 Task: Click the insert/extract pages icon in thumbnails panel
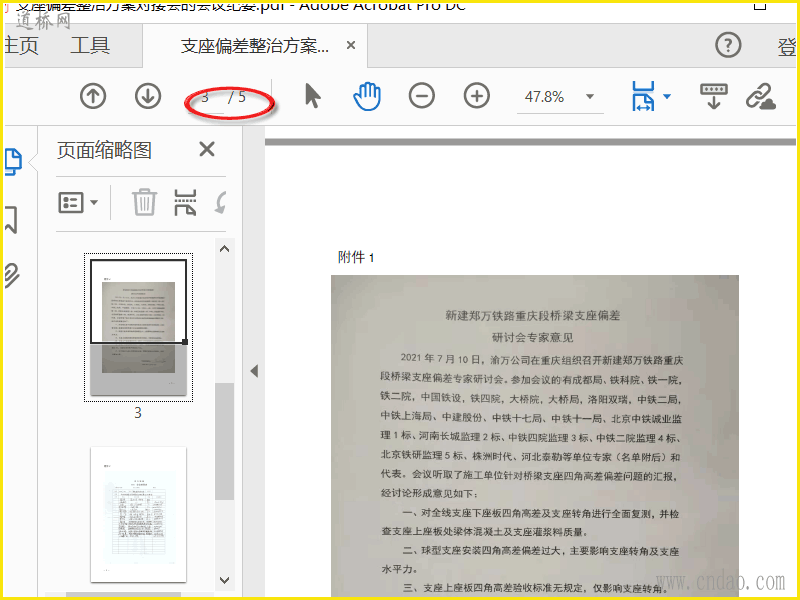[185, 202]
